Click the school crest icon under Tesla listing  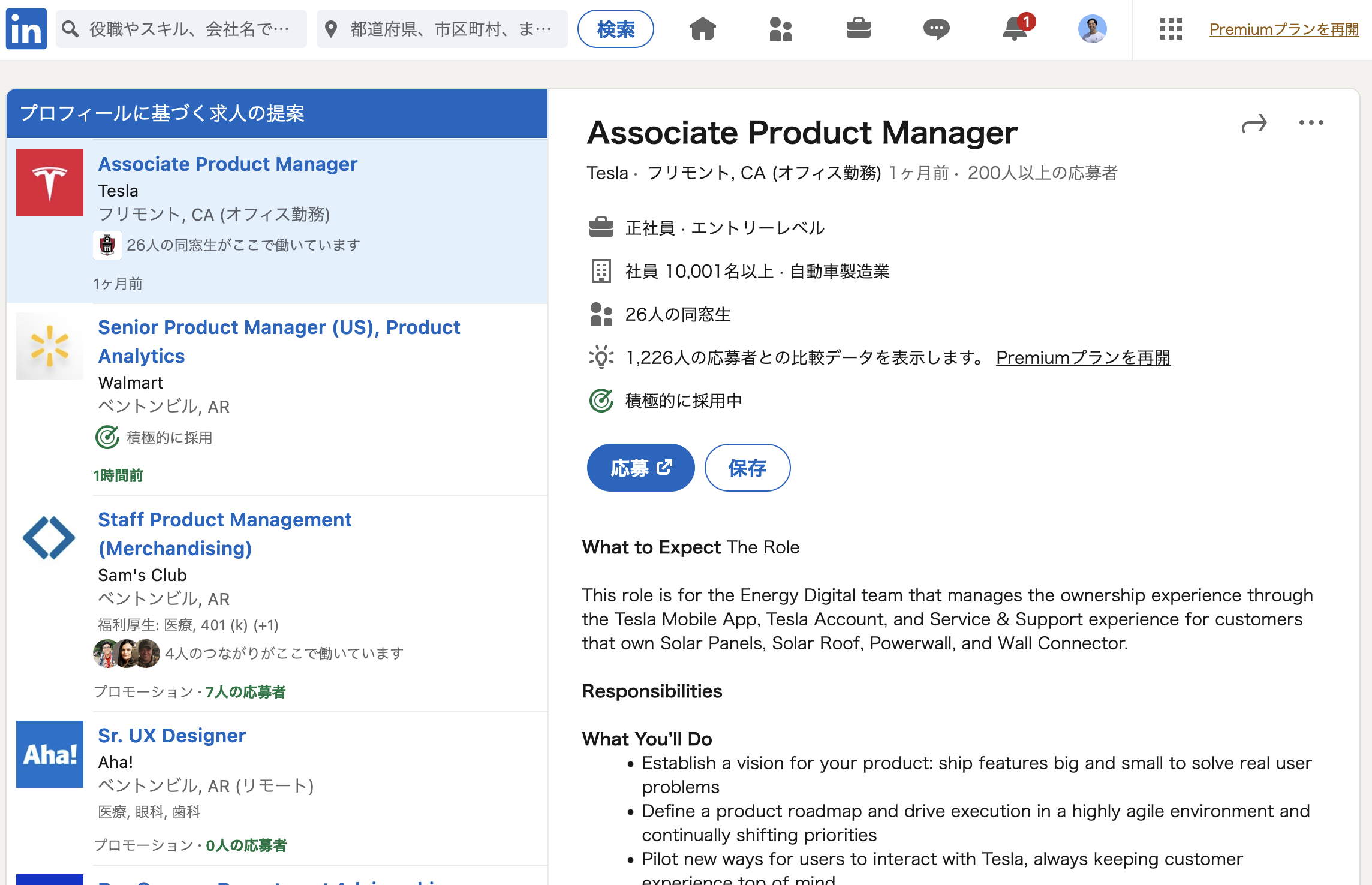(x=107, y=245)
